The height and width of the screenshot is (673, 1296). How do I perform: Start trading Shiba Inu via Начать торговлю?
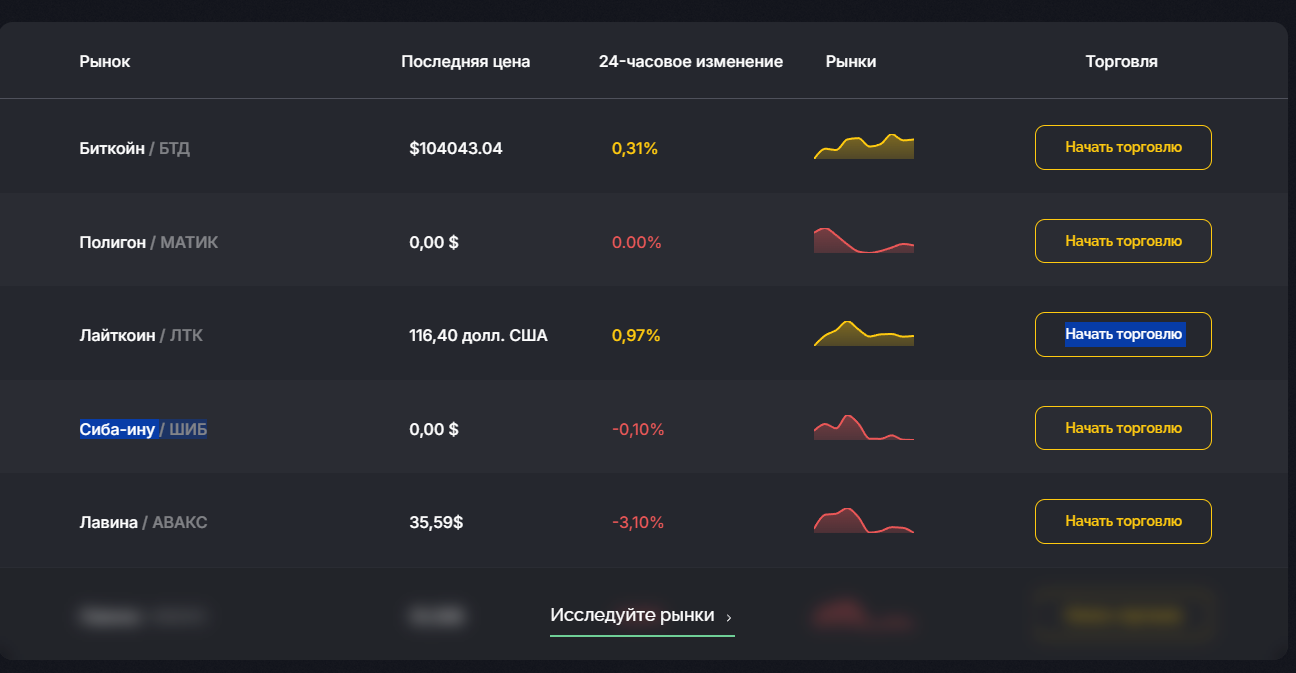1123,428
